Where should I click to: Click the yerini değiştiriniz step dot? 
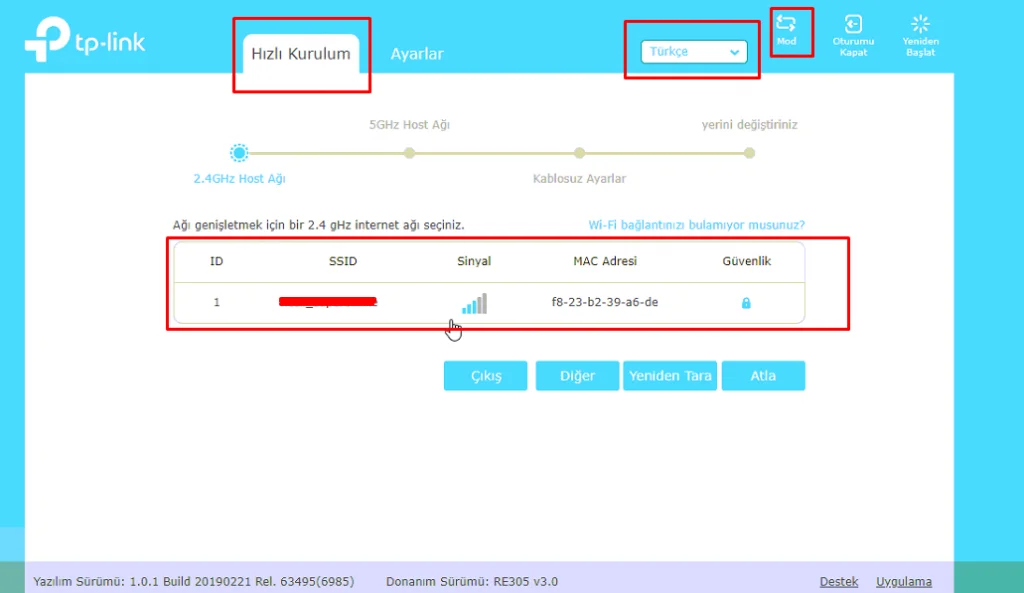pyautogui.click(x=749, y=153)
